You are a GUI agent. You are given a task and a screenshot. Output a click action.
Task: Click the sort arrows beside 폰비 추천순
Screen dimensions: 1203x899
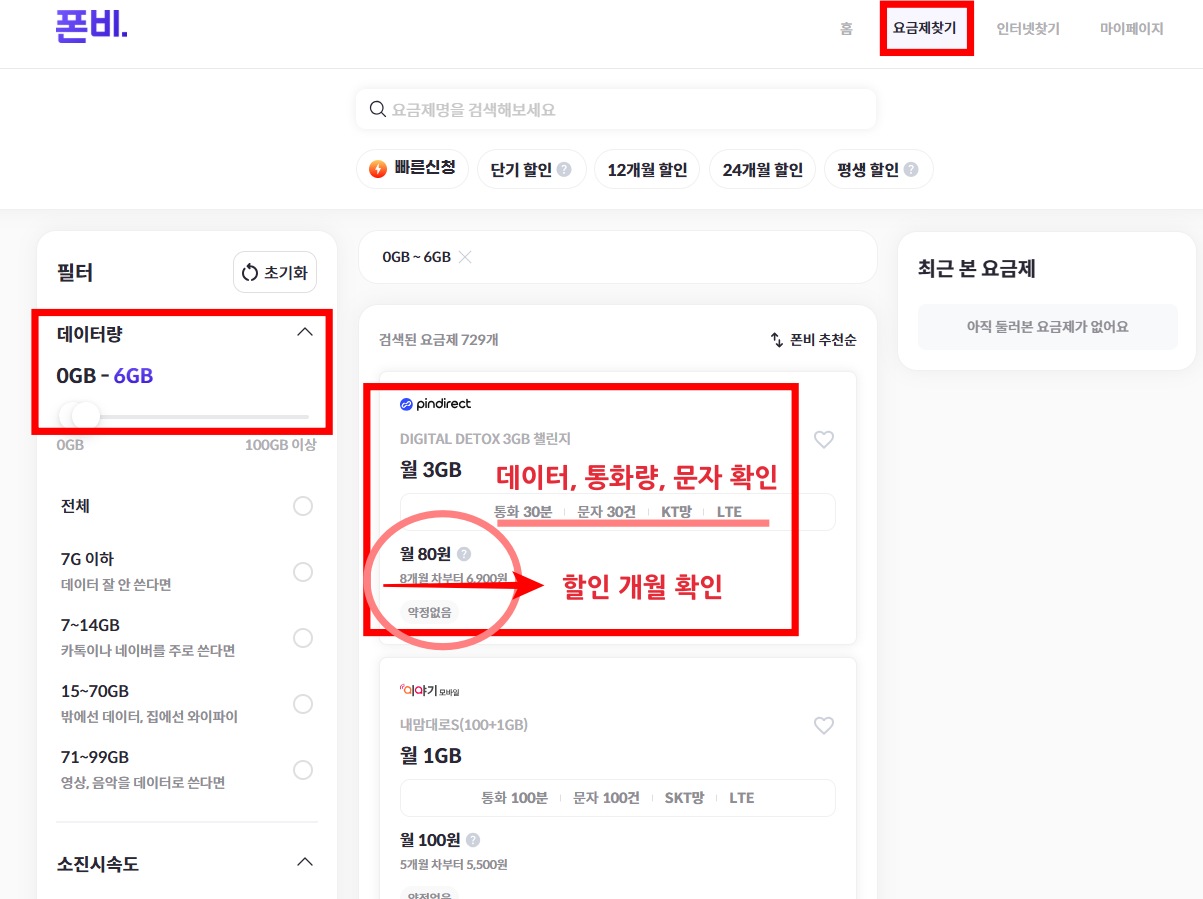coord(777,339)
